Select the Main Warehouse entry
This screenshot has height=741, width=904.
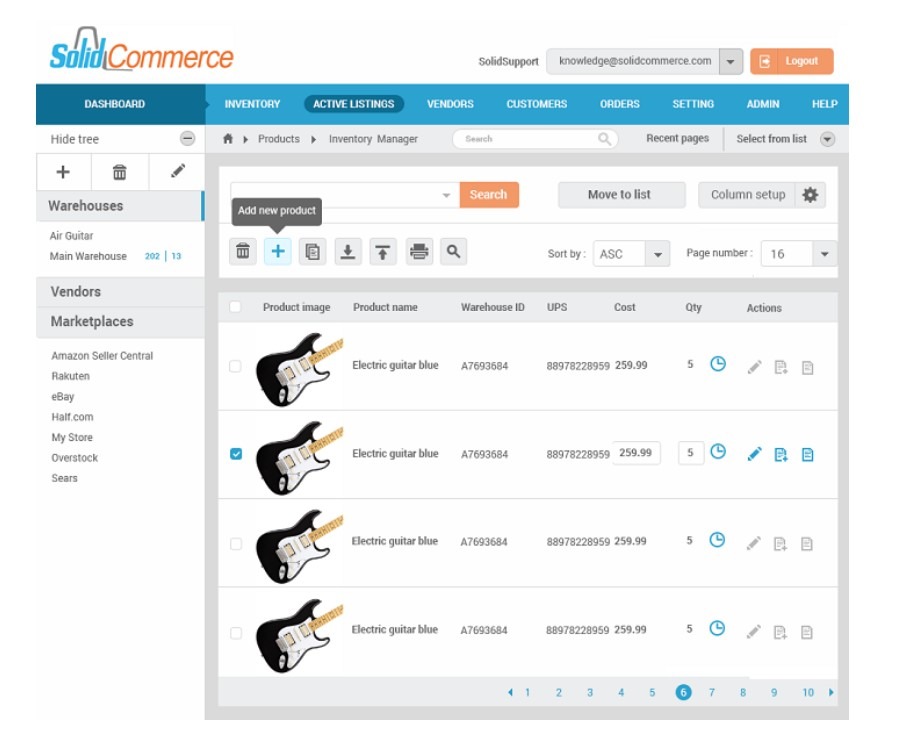88,256
